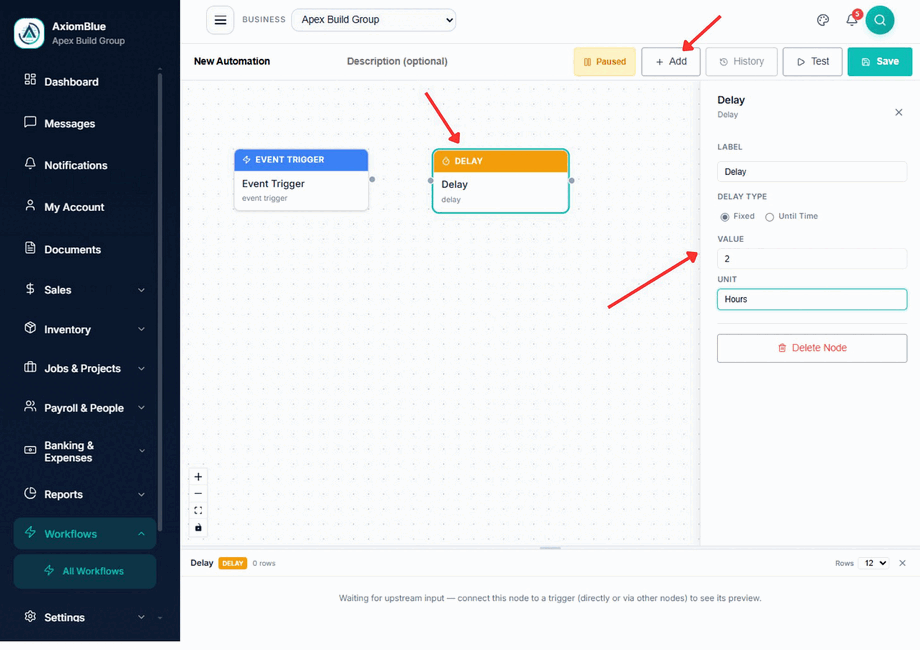Screen dimensions: 920x650
Task: Click the Messages chat bubble icon
Action: coord(30,122)
